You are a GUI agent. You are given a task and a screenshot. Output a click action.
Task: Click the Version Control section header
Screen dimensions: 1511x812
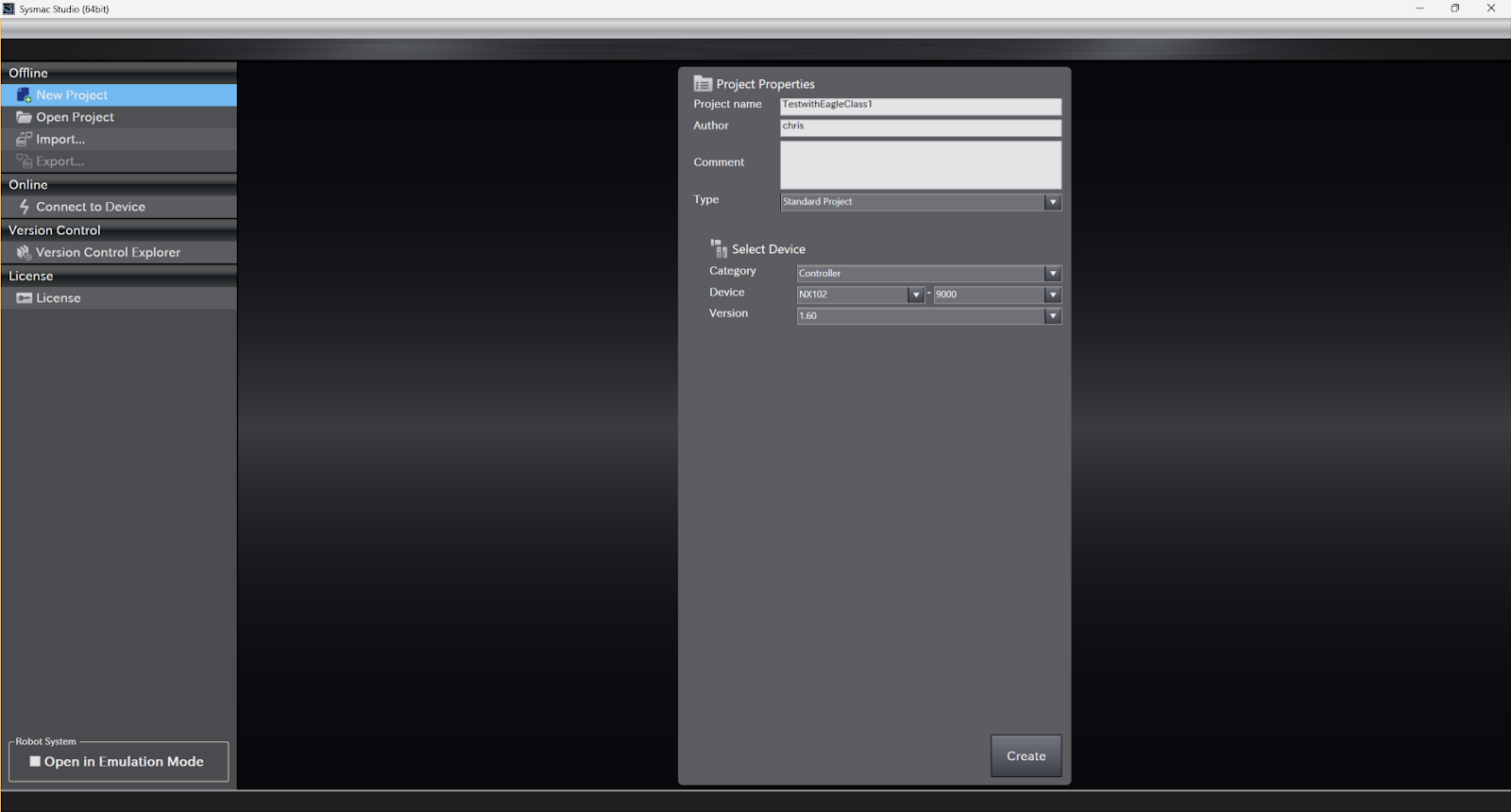119,230
